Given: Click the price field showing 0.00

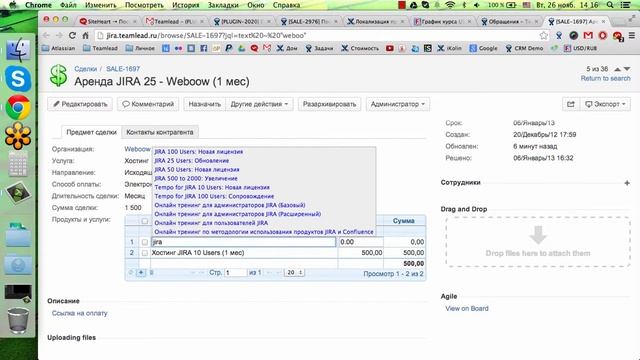Looking at the screenshot, I should click(x=361, y=242).
